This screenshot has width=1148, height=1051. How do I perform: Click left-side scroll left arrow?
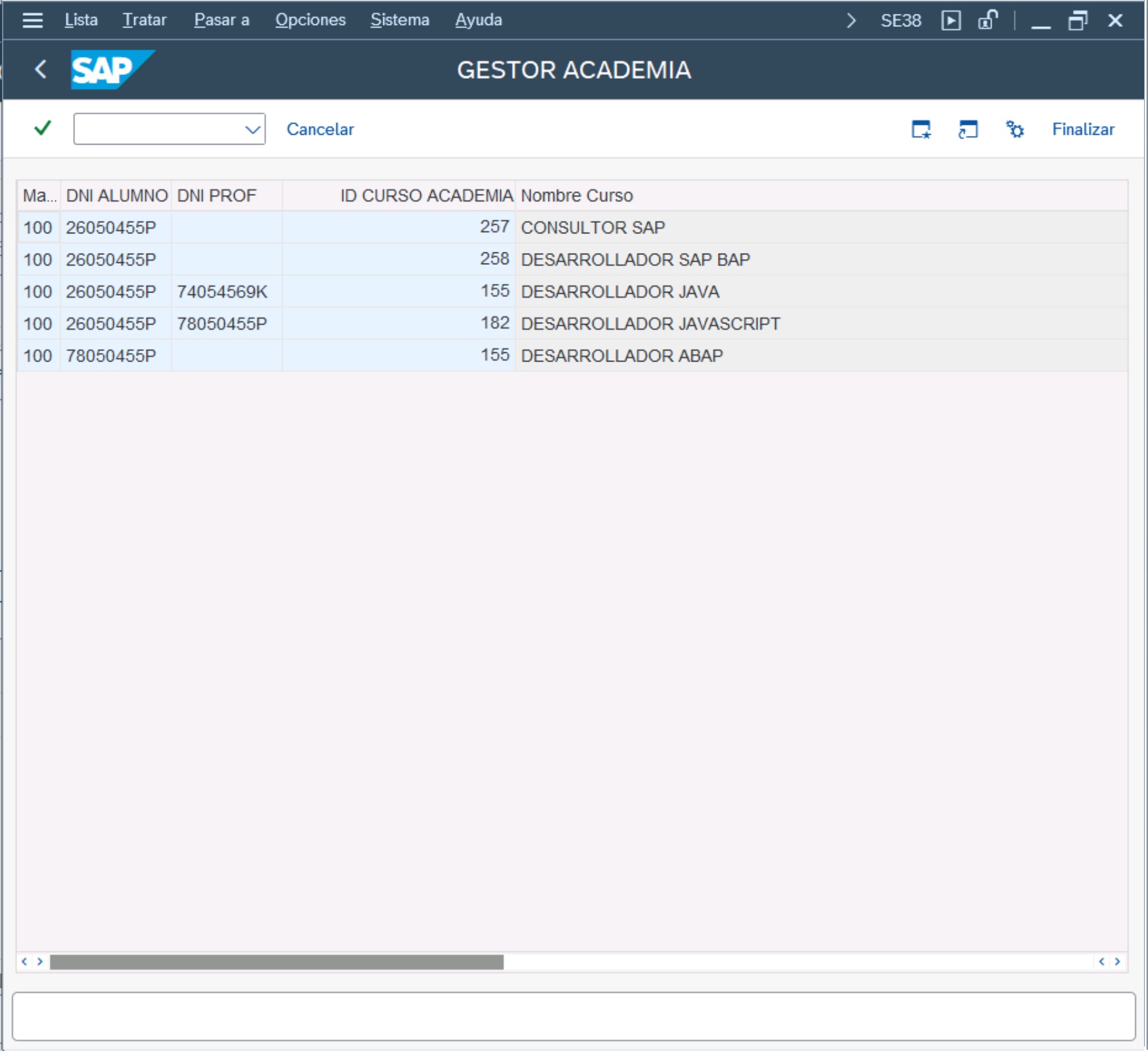pyautogui.click(x=24, y=962)
